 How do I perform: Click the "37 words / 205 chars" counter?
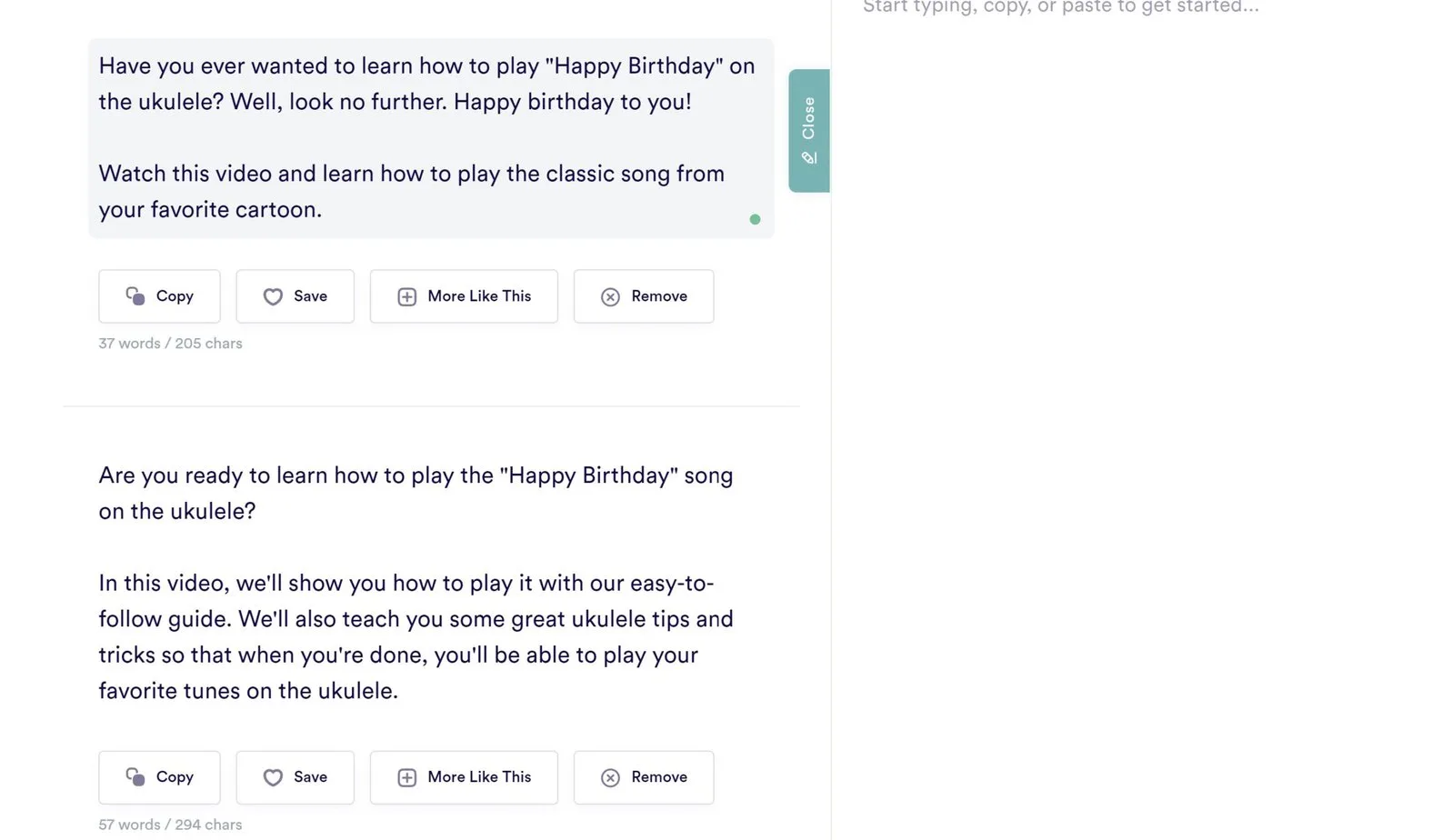coord(170,344)
